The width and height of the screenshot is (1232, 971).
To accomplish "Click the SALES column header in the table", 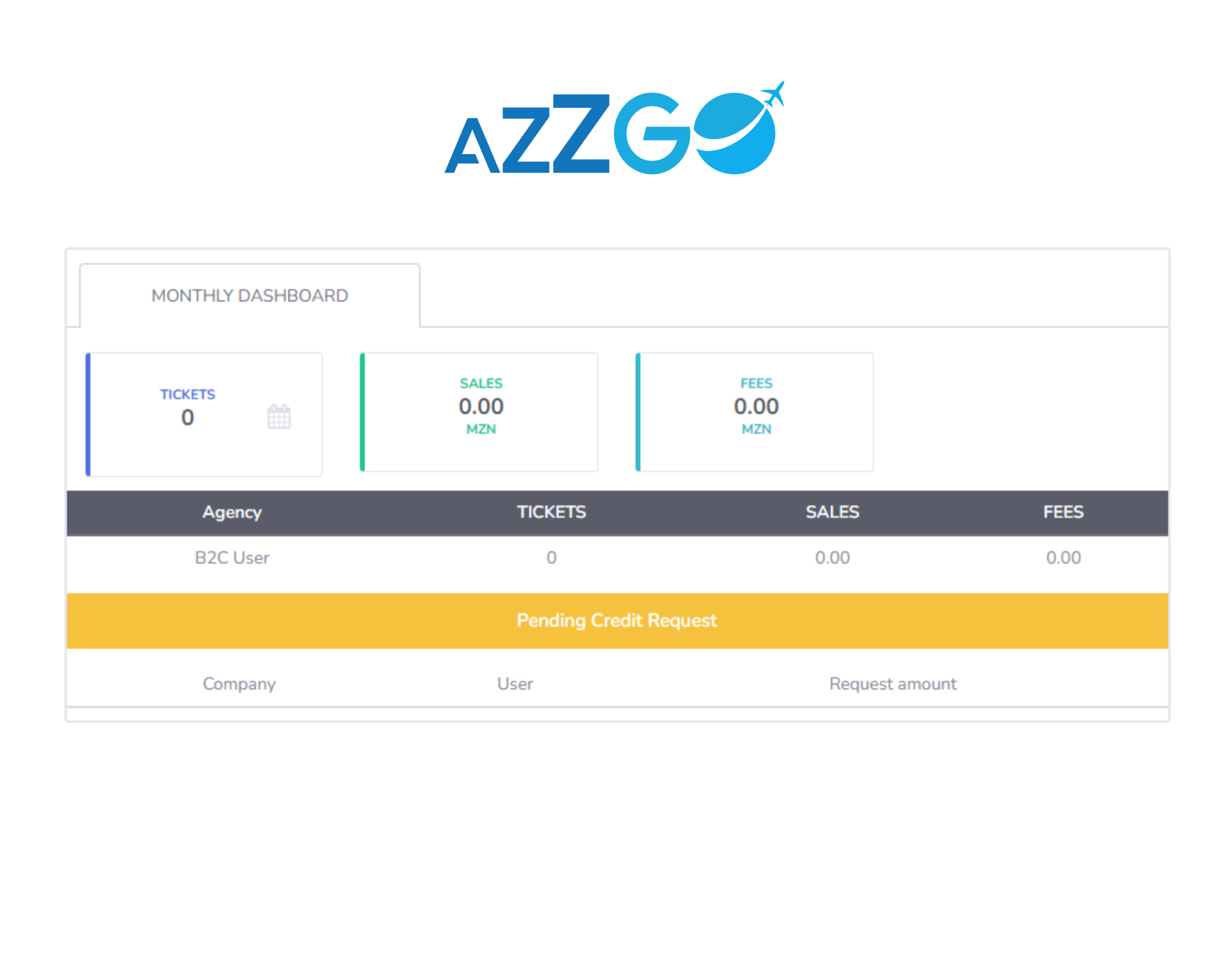I will 833,512.
